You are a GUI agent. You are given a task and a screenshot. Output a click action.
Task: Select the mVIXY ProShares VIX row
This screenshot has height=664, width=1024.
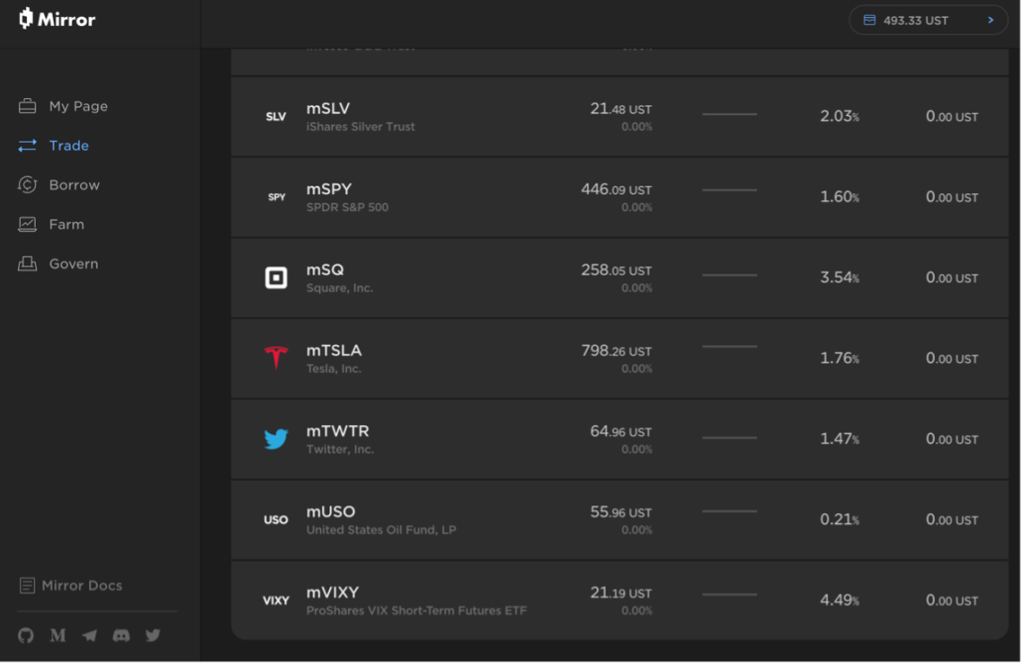pos(620,601)
